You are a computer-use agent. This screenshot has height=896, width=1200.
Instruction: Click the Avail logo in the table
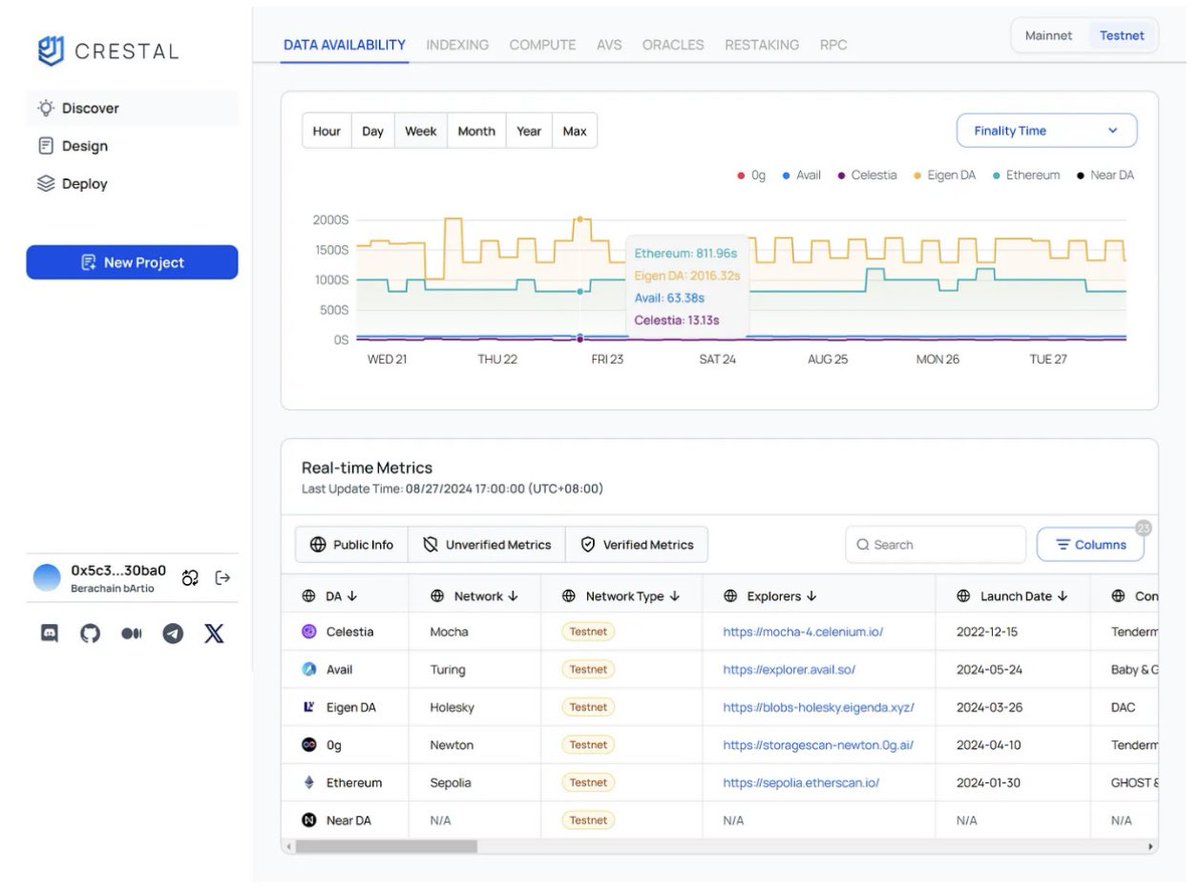tap(309, 670)
